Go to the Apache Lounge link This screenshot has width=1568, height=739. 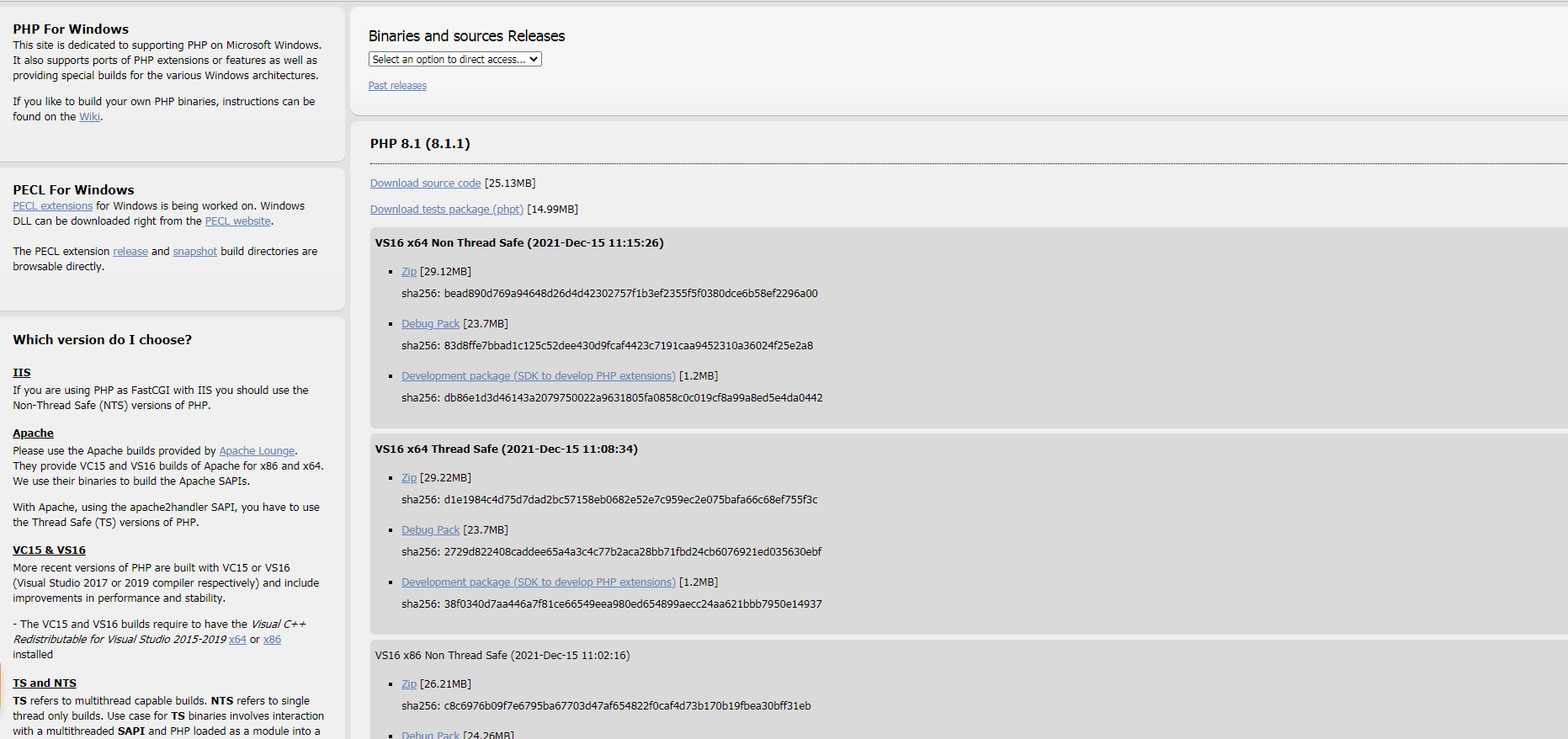click(x=257, y=451)
